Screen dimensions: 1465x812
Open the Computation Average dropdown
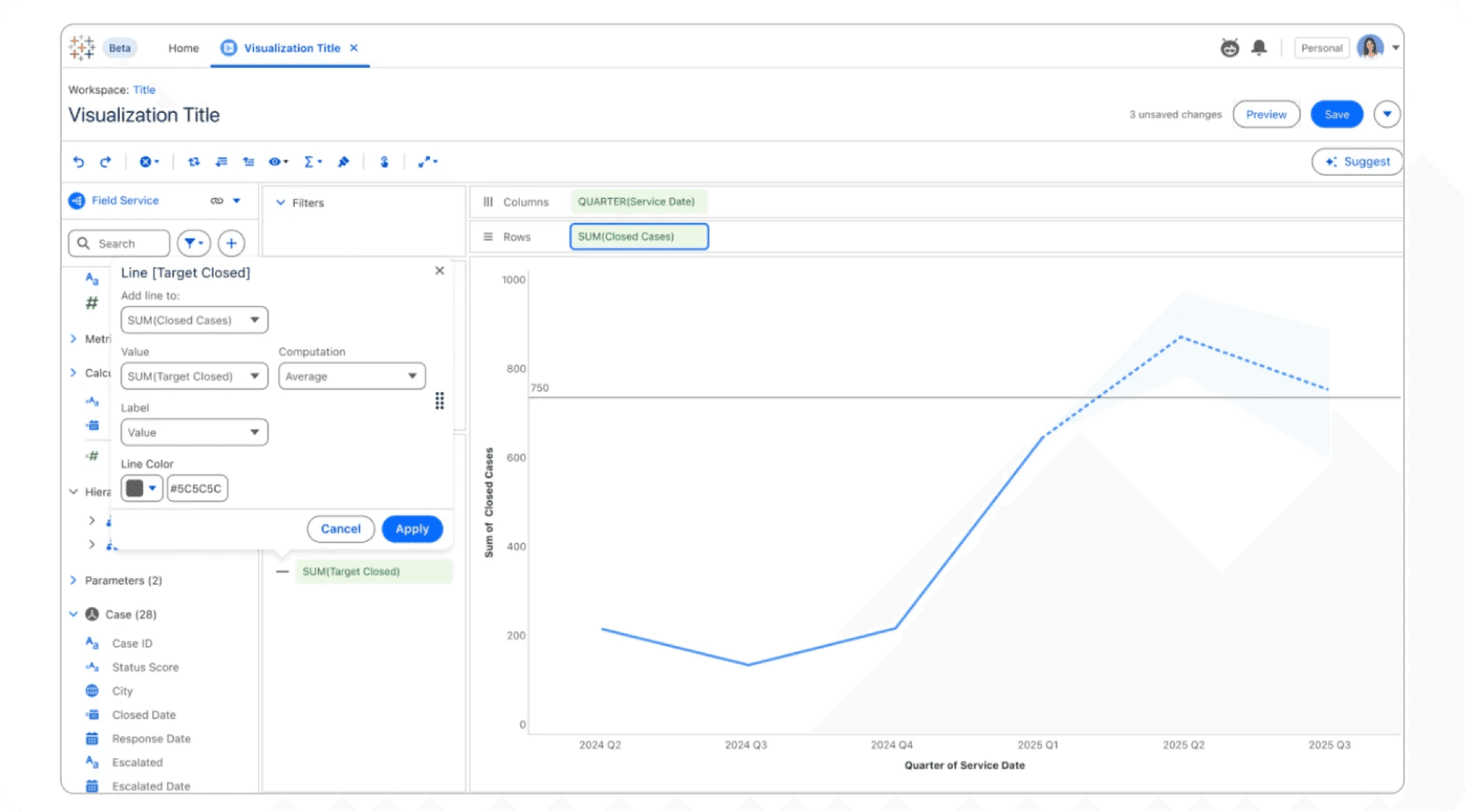(352, 377)
